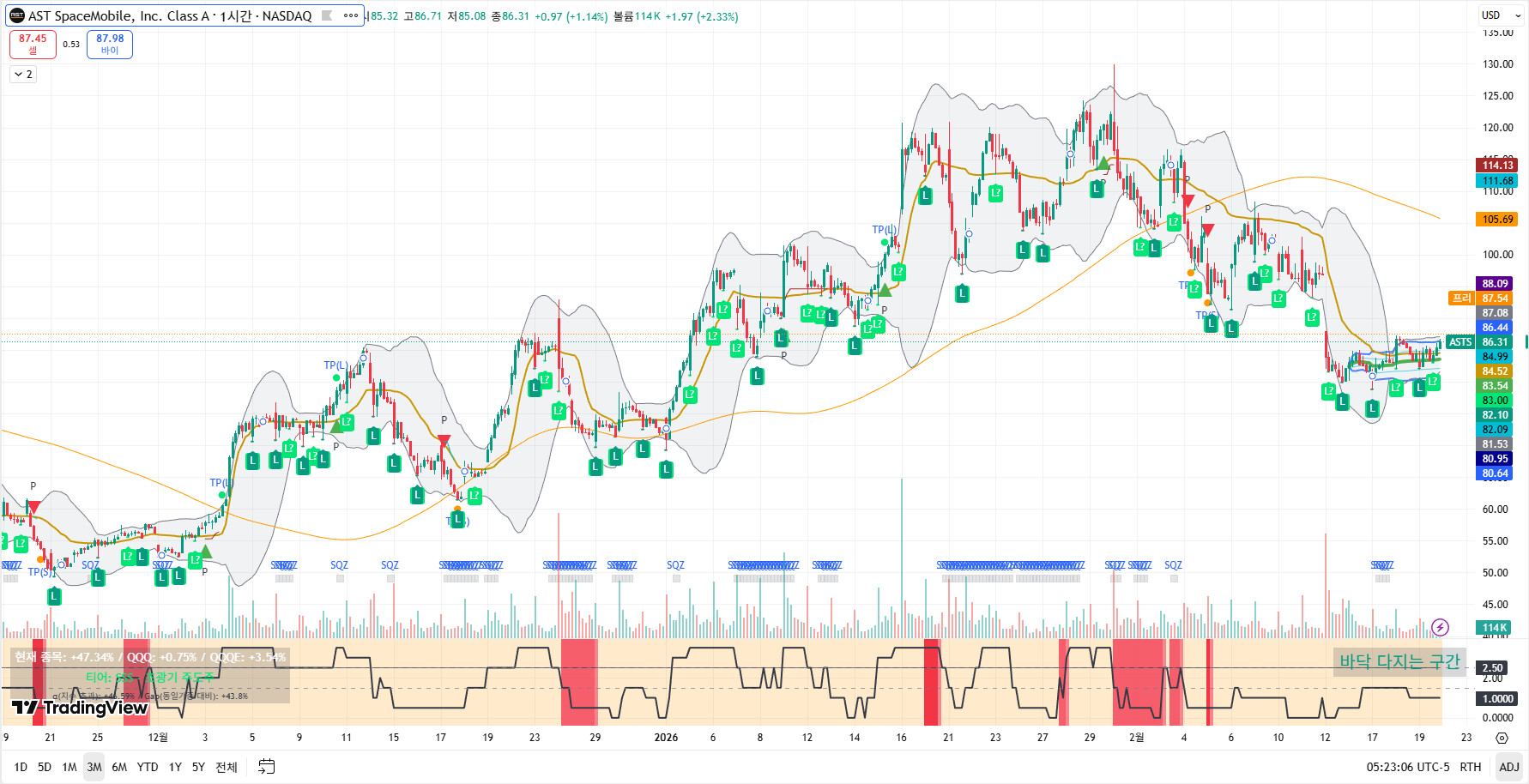Click the AST SpaceMobile symbol logo
This screenshot has height=784, width=1529.
coord(16,15)
